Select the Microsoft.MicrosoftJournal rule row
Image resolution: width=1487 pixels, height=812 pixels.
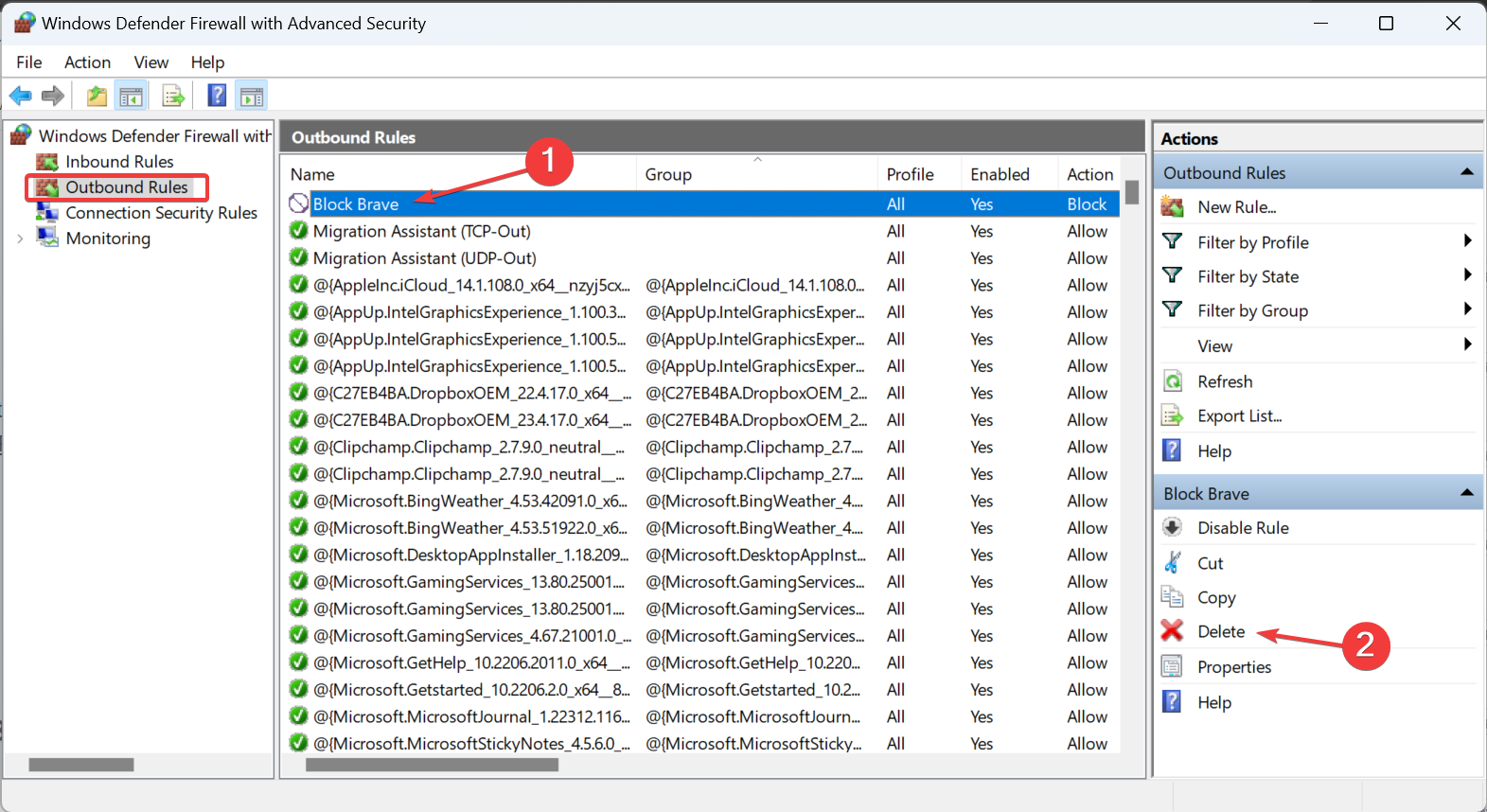pyautogui.click(x=701, y=716)
